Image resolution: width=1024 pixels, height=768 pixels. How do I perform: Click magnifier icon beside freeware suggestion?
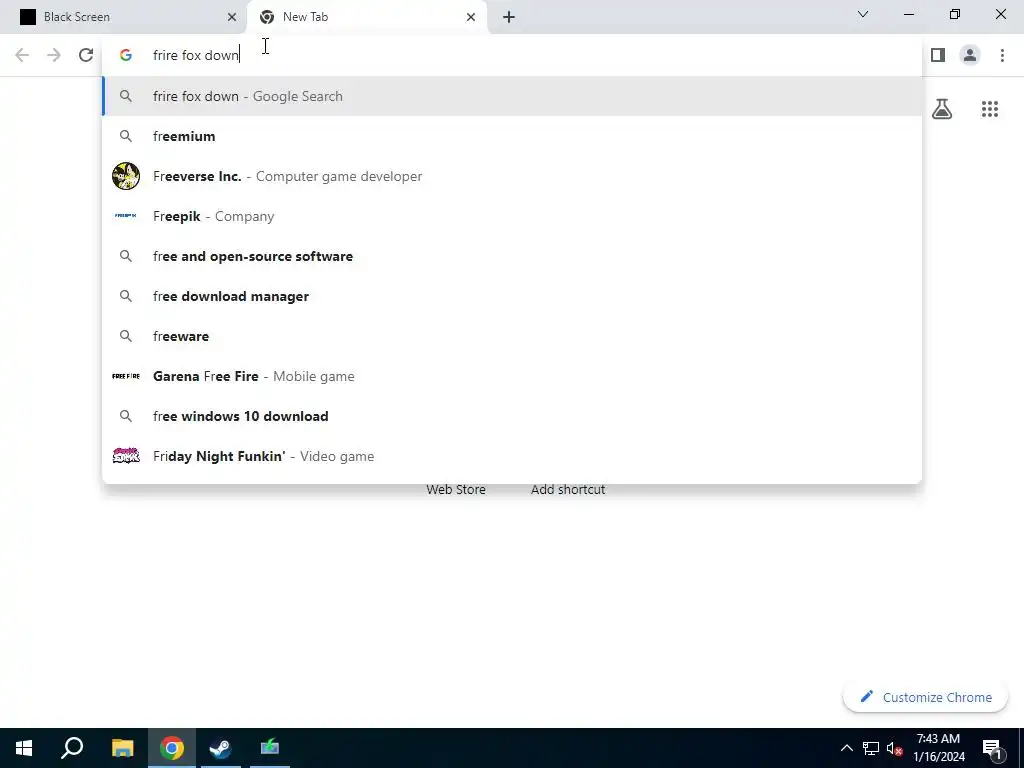tap(126, 336)
